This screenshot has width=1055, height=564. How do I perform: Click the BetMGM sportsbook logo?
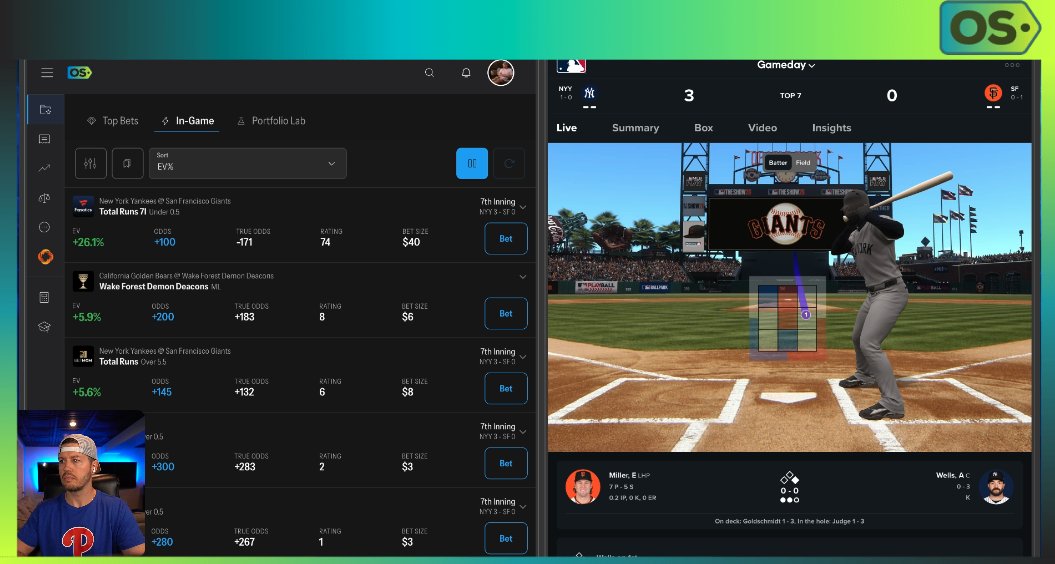83,356
